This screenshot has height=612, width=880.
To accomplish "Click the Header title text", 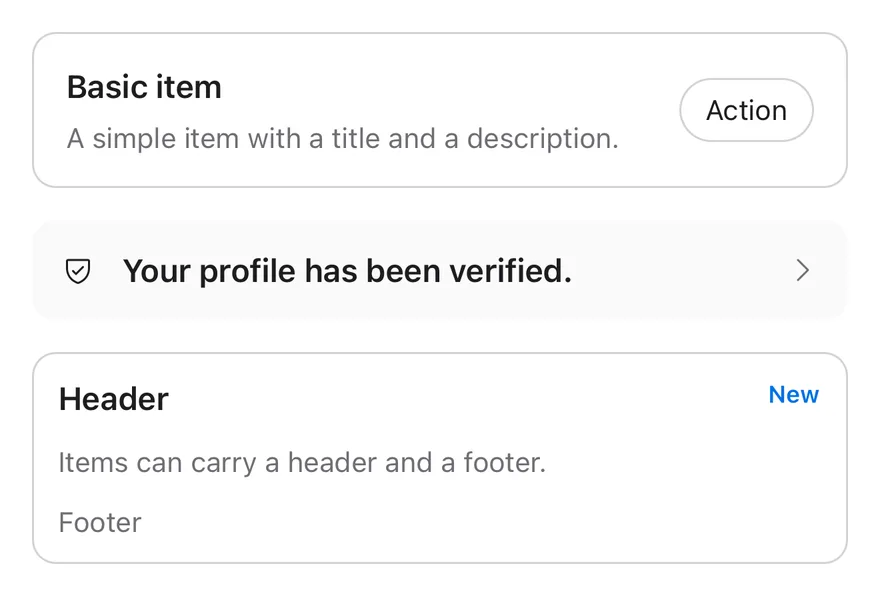I will pyautogui.click(x=114, y=399).
